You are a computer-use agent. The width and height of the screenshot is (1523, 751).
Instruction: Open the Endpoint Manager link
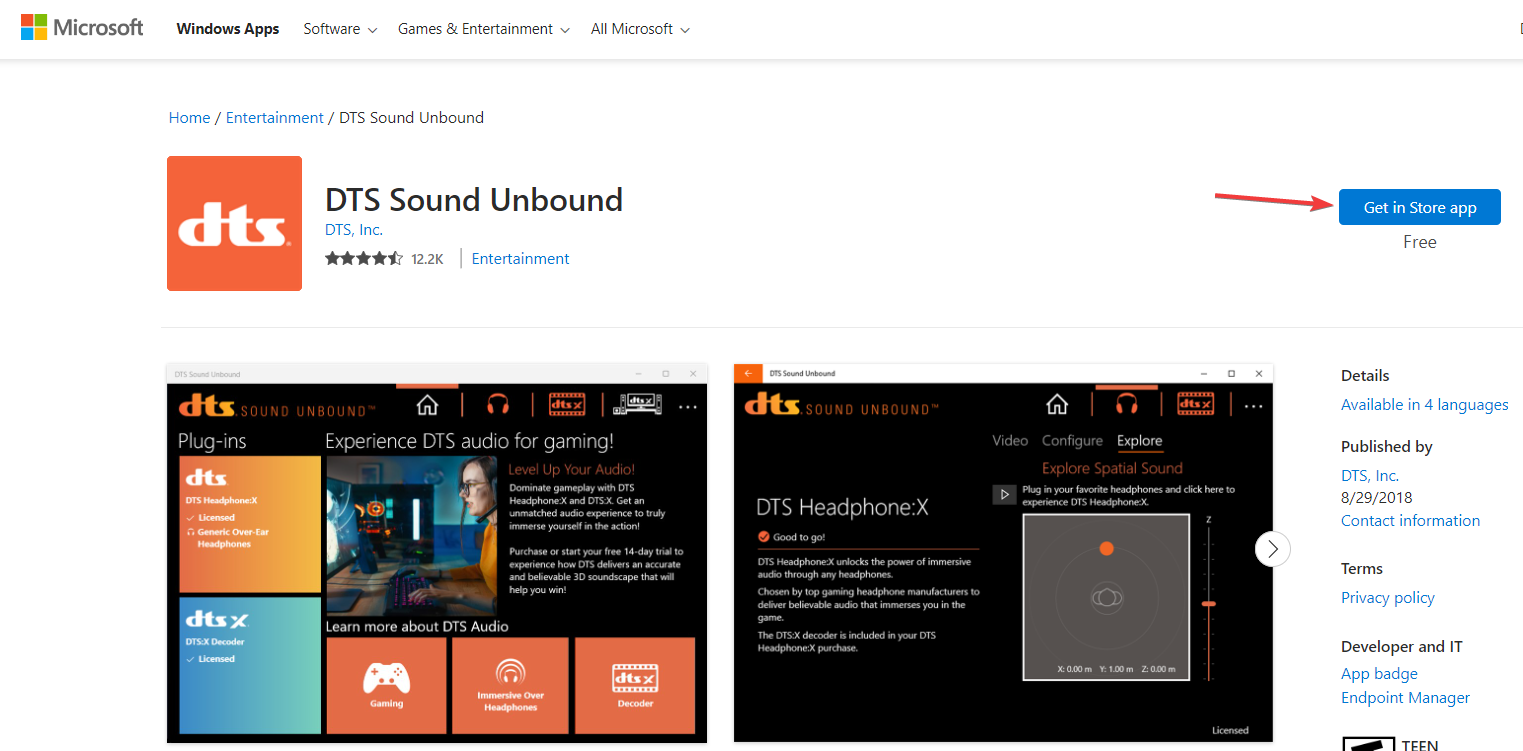(1405, 697)
